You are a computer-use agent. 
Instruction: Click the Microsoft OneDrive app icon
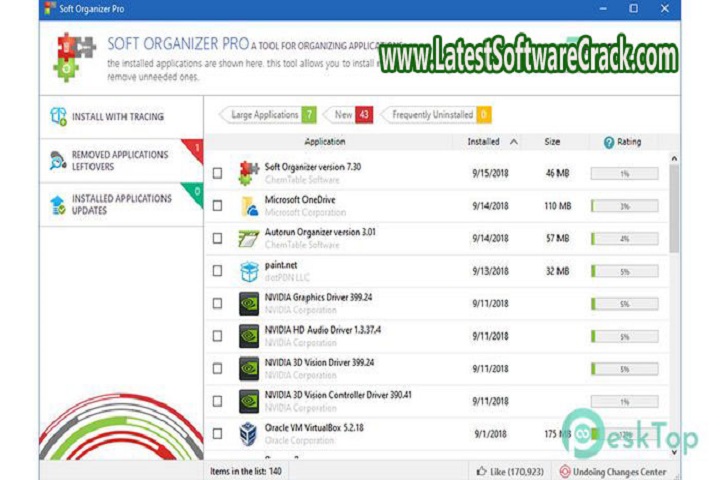coord(249,206)
